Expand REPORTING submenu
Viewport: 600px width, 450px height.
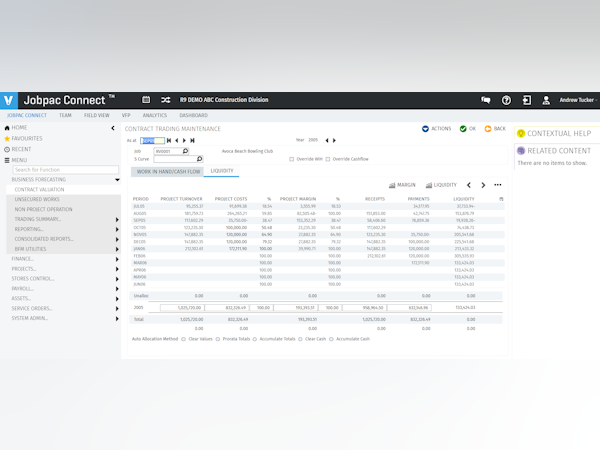pyautogui.click(x=117, y=230)
